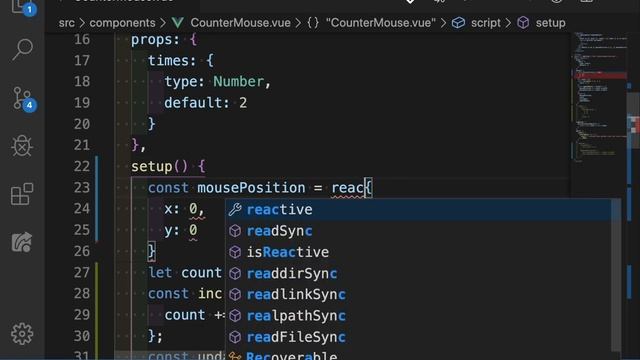Choose the reactive autocomplete suggestion
This screenshot has width=640, height=360.
tap(419, 210)
